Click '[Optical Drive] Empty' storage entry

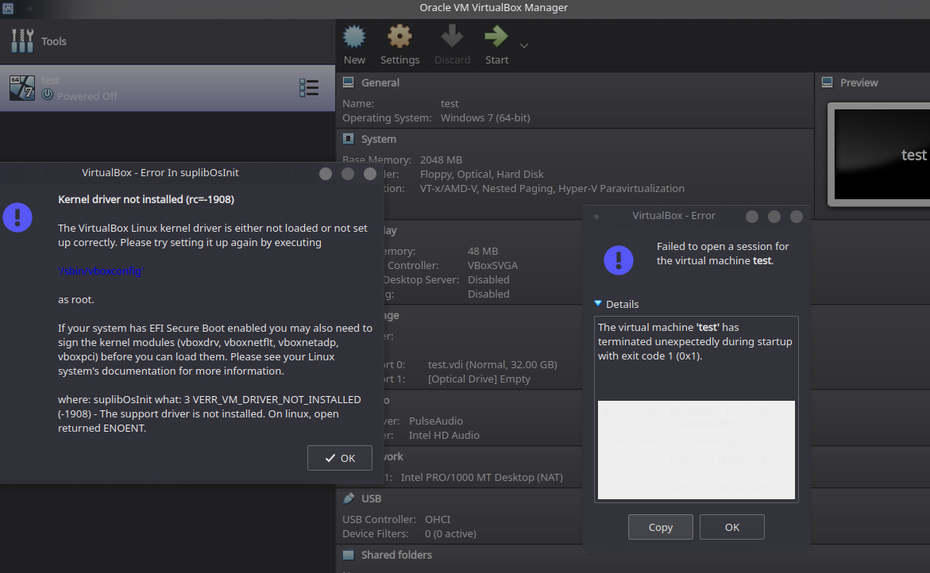click(x=479, y=378)
